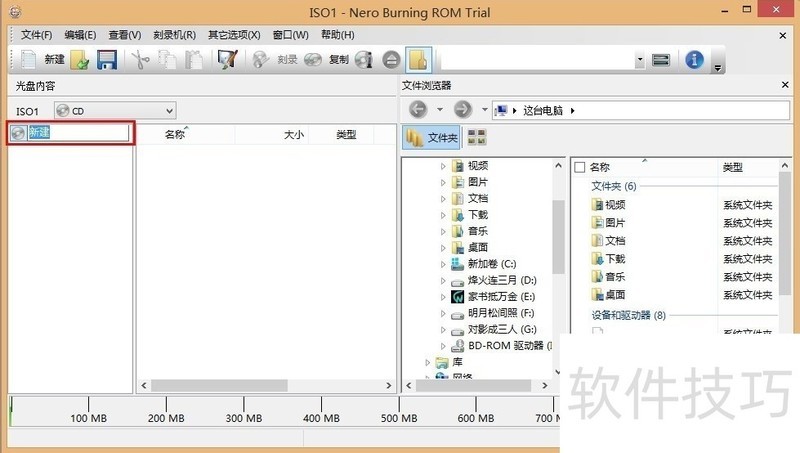Open the blue information icon
The width and height of the screenshot is (800, 453).
tap(694, 60)
